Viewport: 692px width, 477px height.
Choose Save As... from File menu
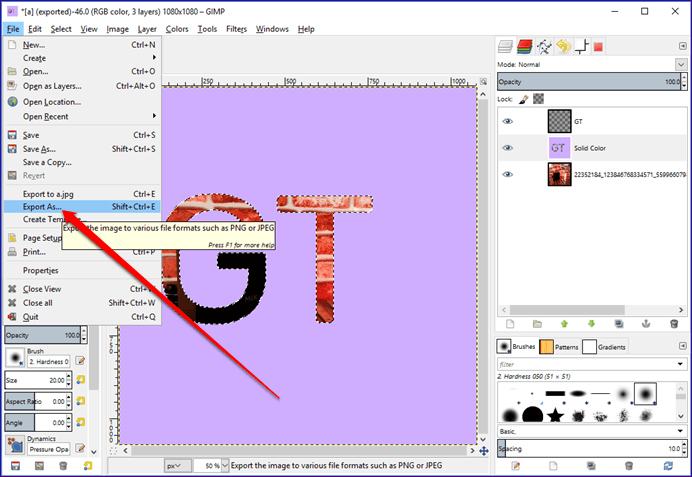coord(82,149)
